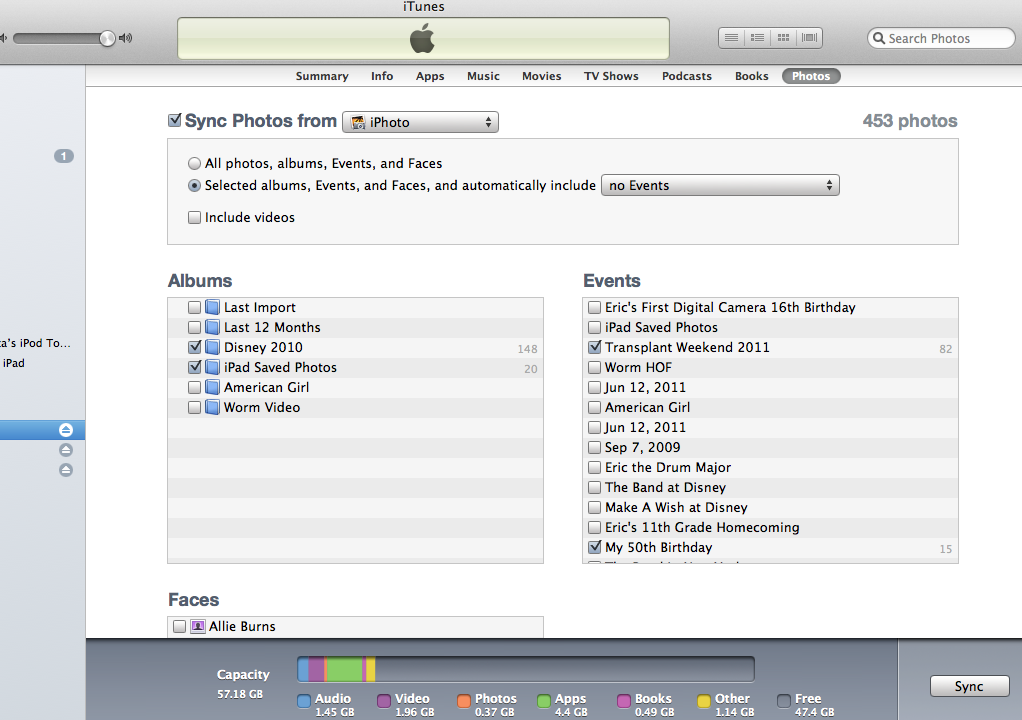The height and width of the screenshot is (720, 1022).
Task: Click the Audio capacity legend swatch
Action: coord(304,701)
